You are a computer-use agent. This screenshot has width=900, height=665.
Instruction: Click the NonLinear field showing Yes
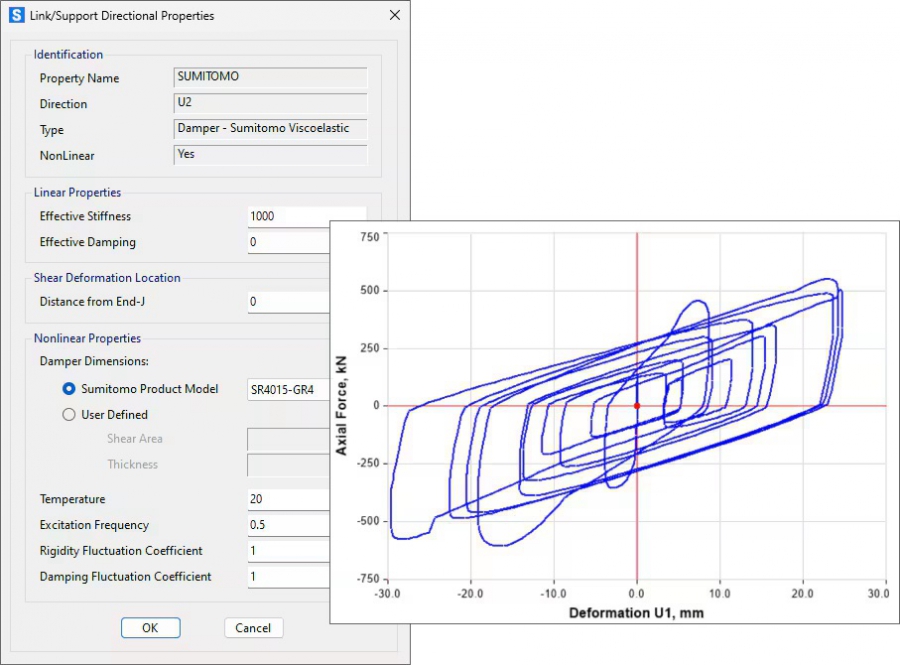(270, 155)
